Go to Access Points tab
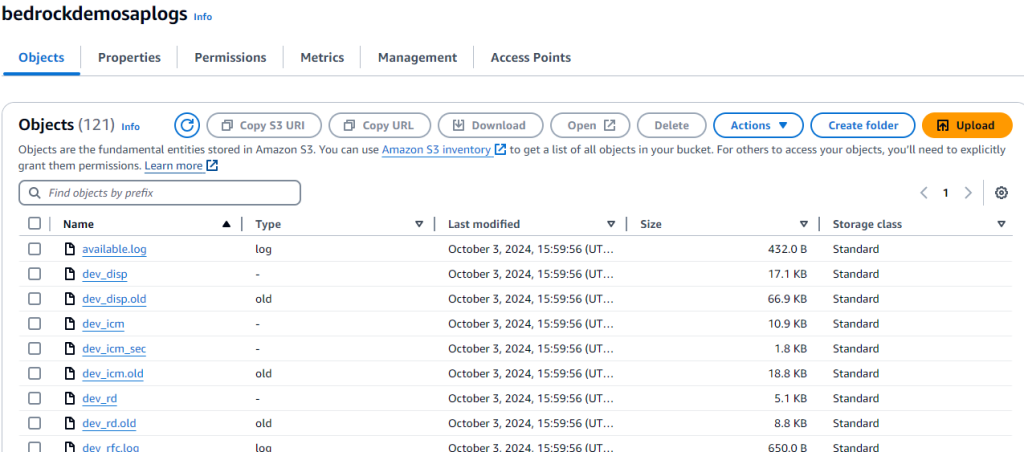This screenshot has width=1024, height=452. 531,57
